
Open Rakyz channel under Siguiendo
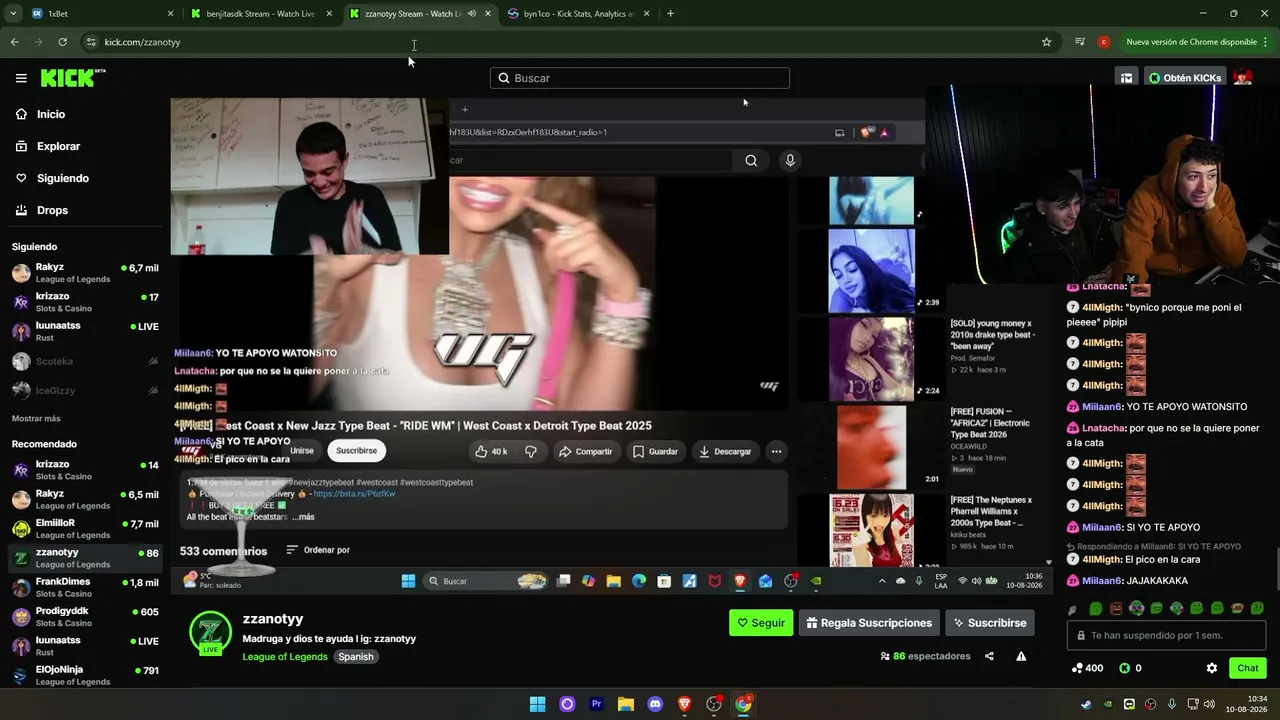click(x=85, y=273)
